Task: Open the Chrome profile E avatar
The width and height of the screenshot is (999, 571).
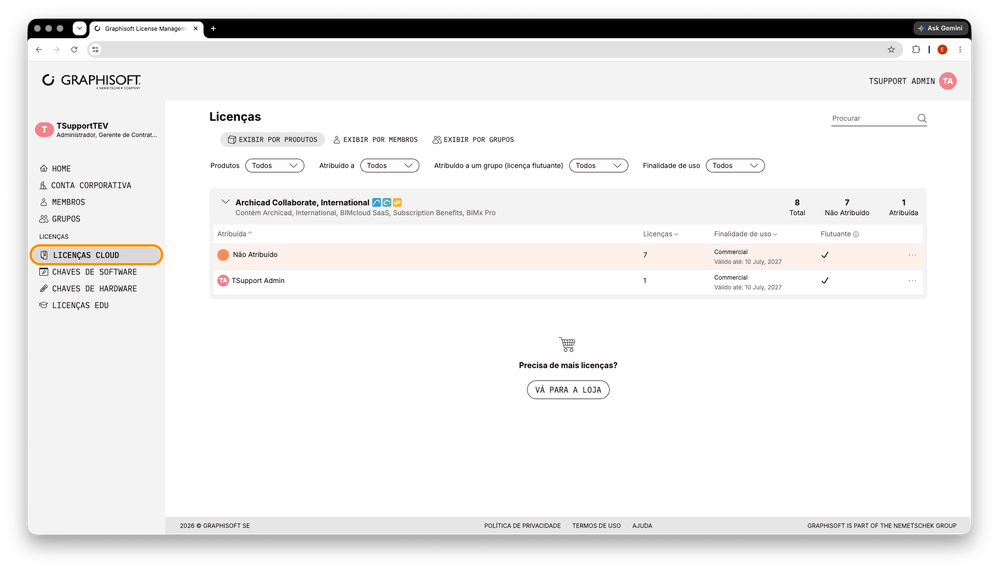Action: coord(942,49)
